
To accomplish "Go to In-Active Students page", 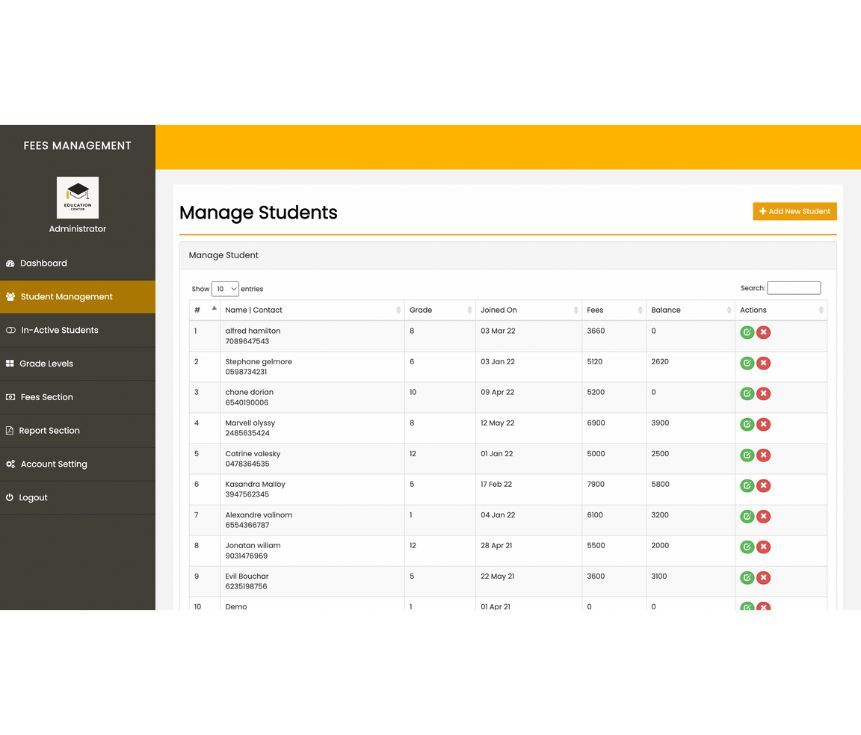I will pos(59,330).
